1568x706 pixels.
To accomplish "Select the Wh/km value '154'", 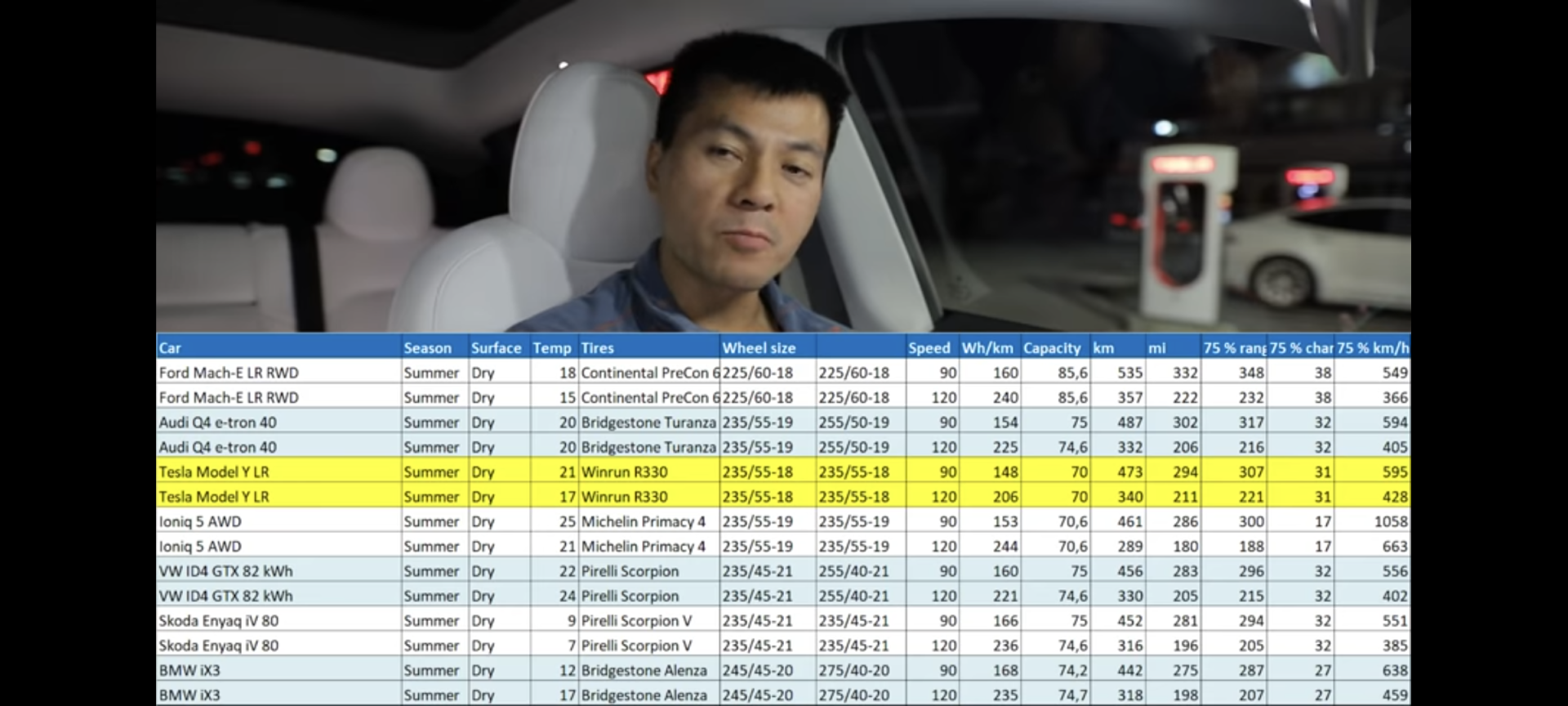I will point(1005,422).
